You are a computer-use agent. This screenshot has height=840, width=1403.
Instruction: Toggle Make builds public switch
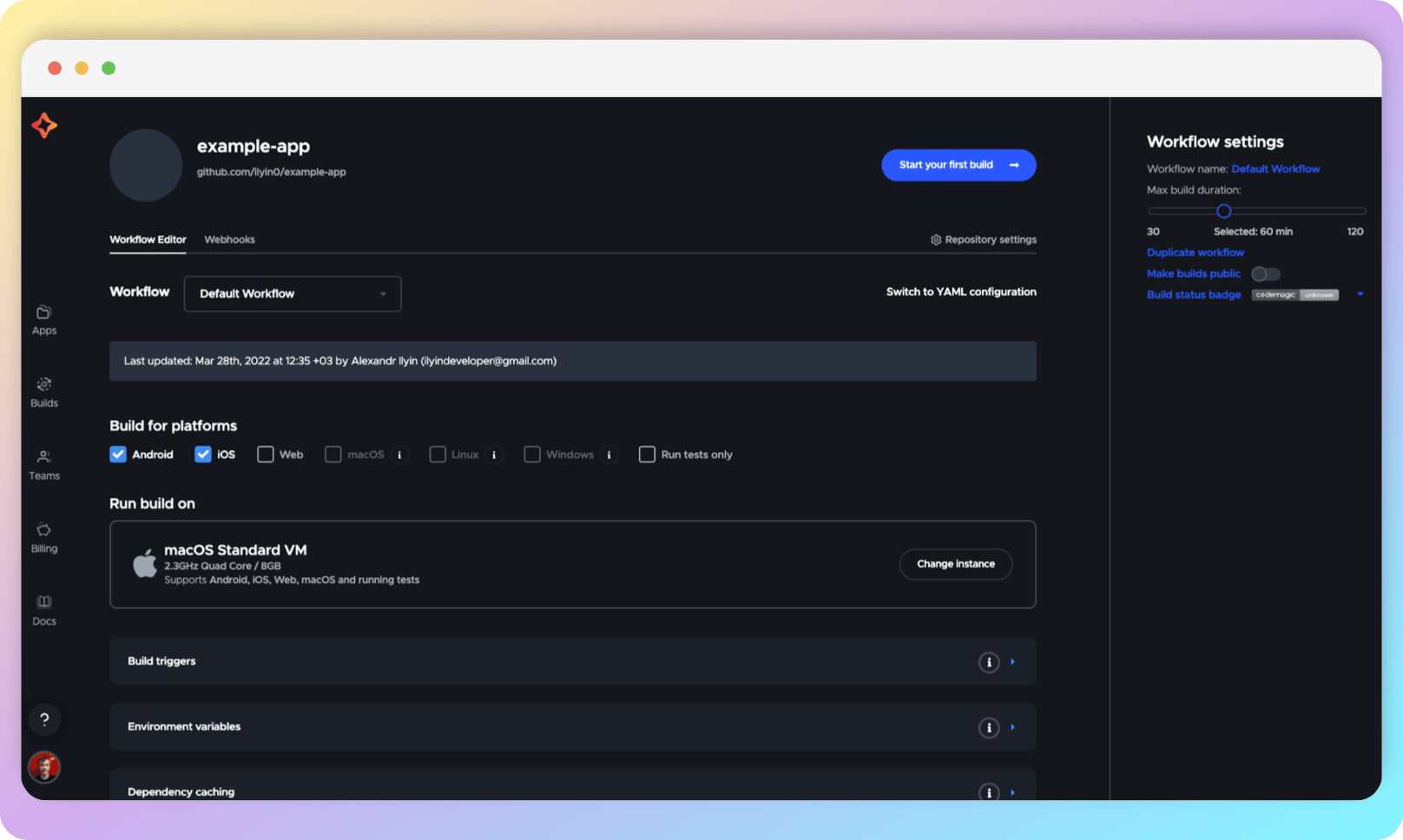1265,273
